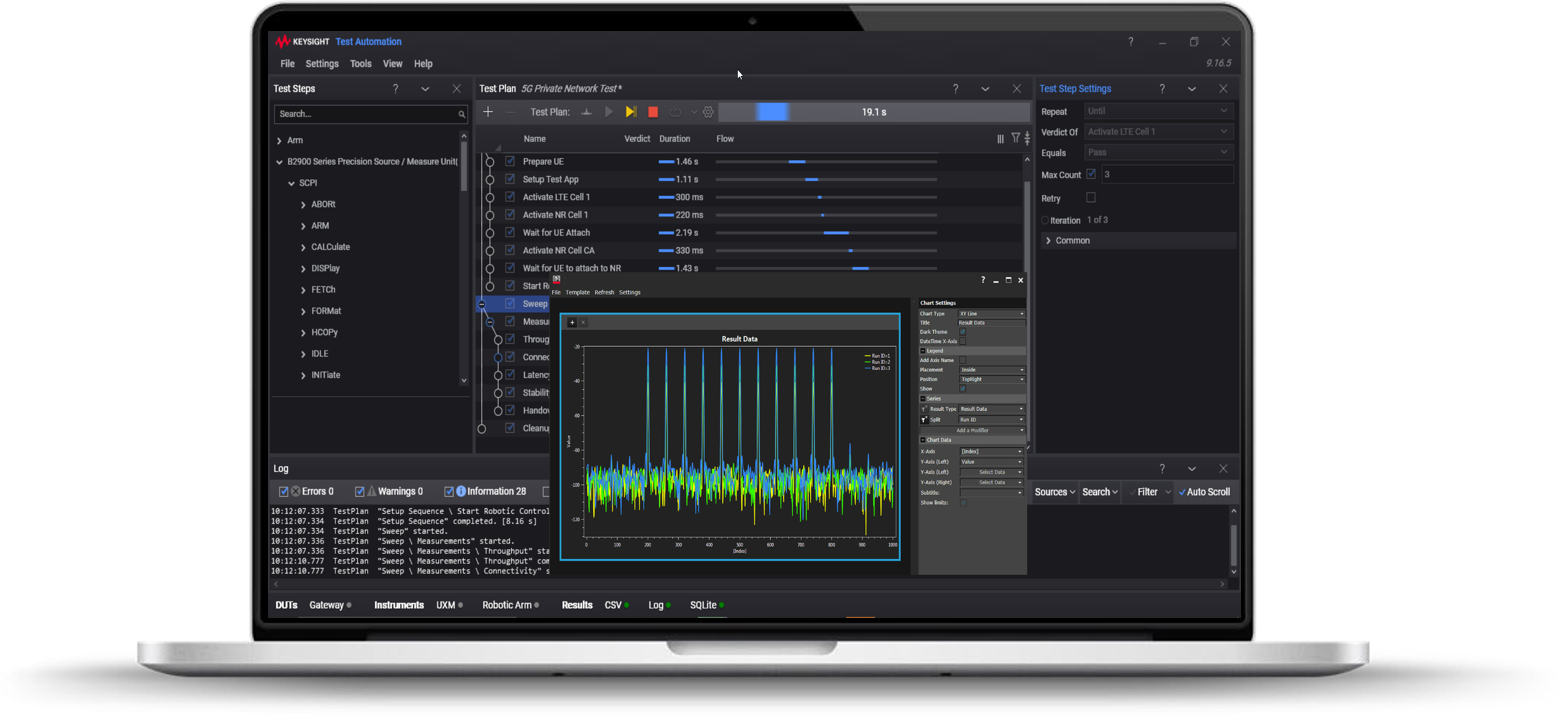Image resolution: width=1562 pixels, height=716 pixels.
Task: Click the repeat loop icon in the toolbar
Action: [676, 111]
